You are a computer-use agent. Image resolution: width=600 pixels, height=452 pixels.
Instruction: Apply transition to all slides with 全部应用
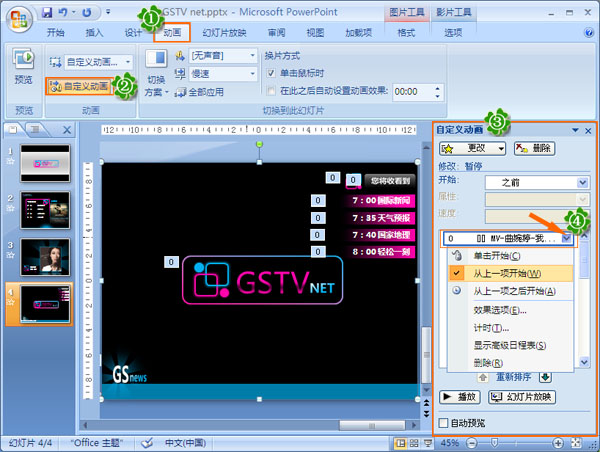click(199, 92)
